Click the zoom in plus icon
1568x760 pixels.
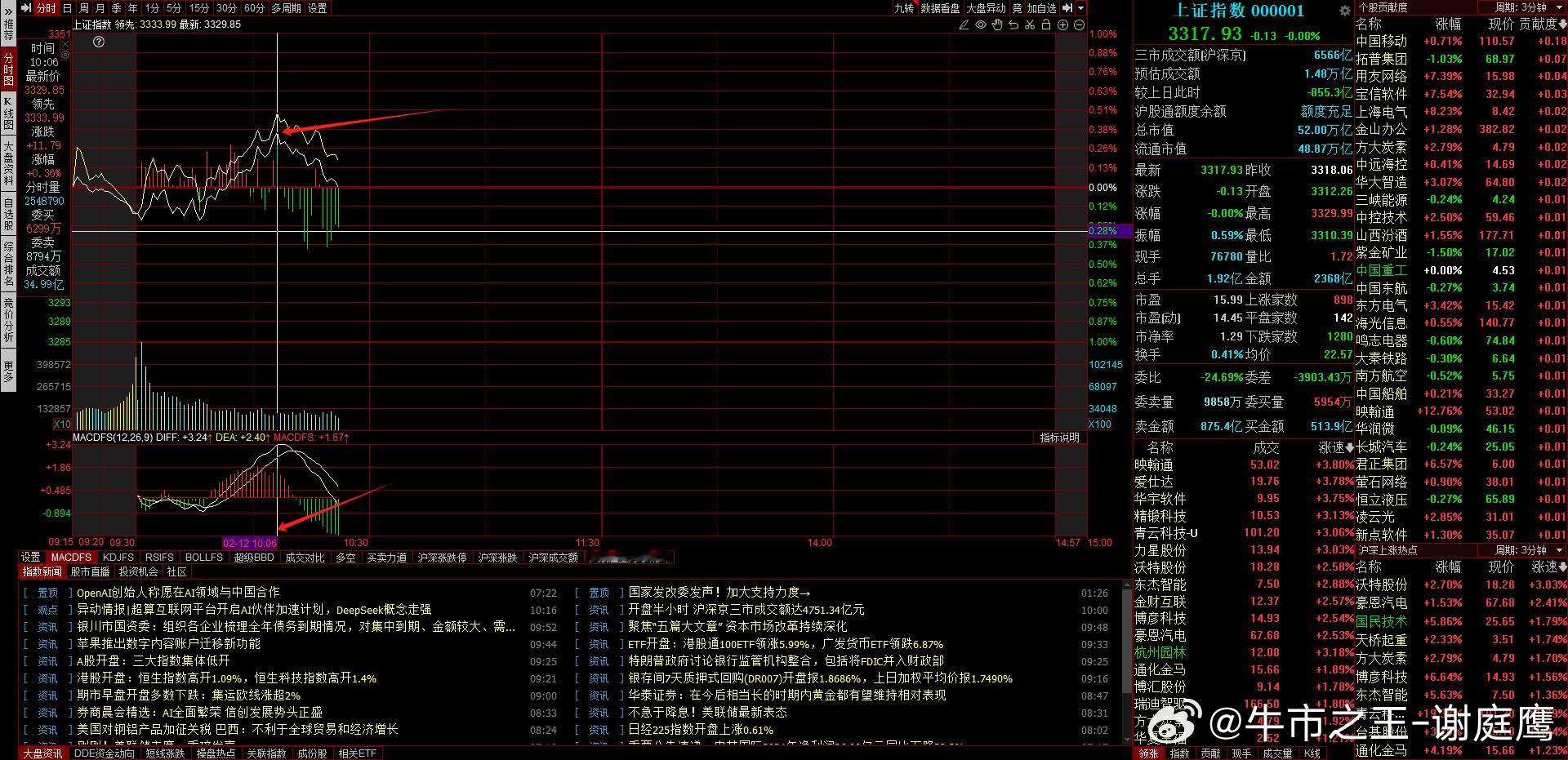pos(1062,24)
